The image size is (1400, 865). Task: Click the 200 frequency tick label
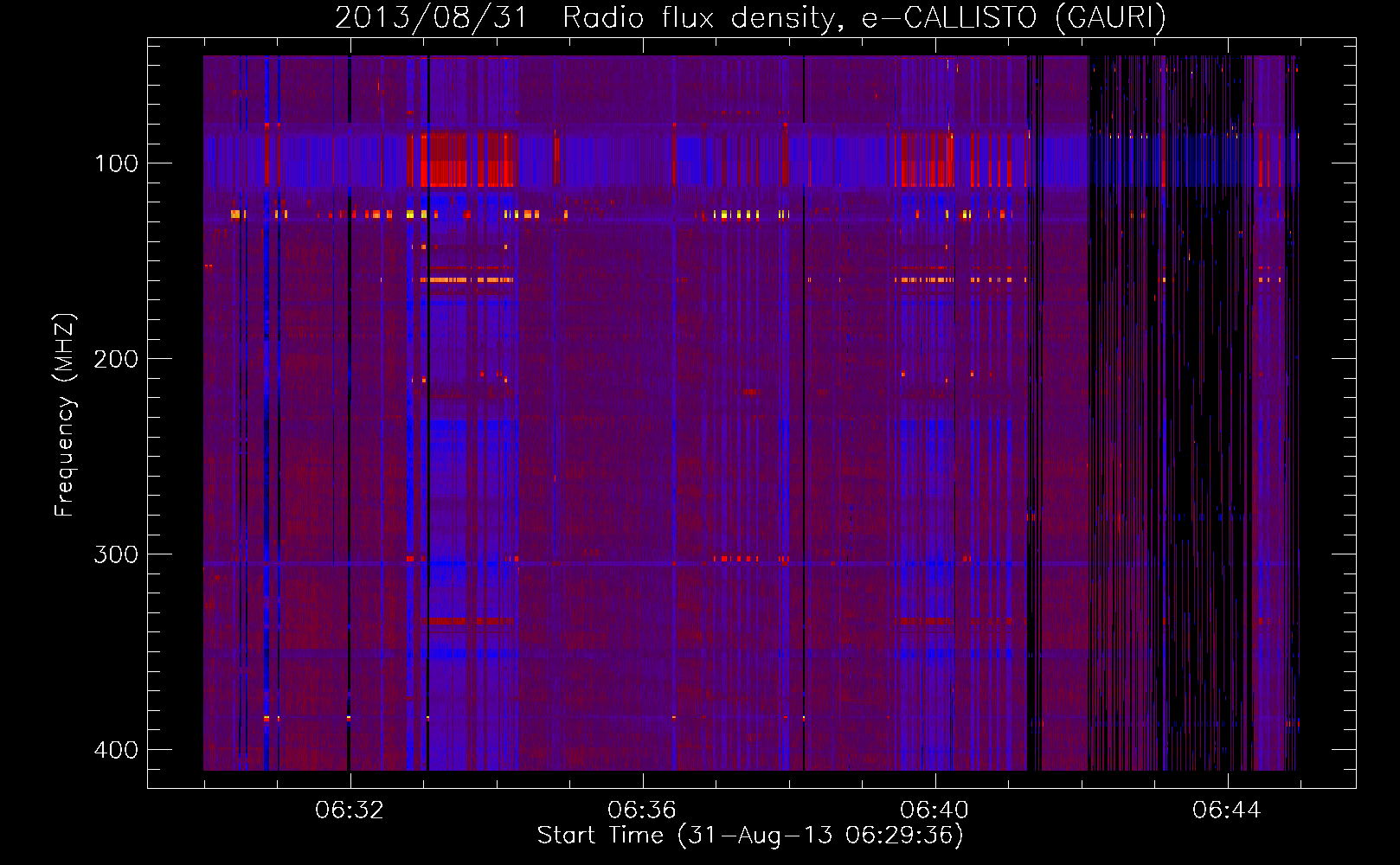click(116, 359)
